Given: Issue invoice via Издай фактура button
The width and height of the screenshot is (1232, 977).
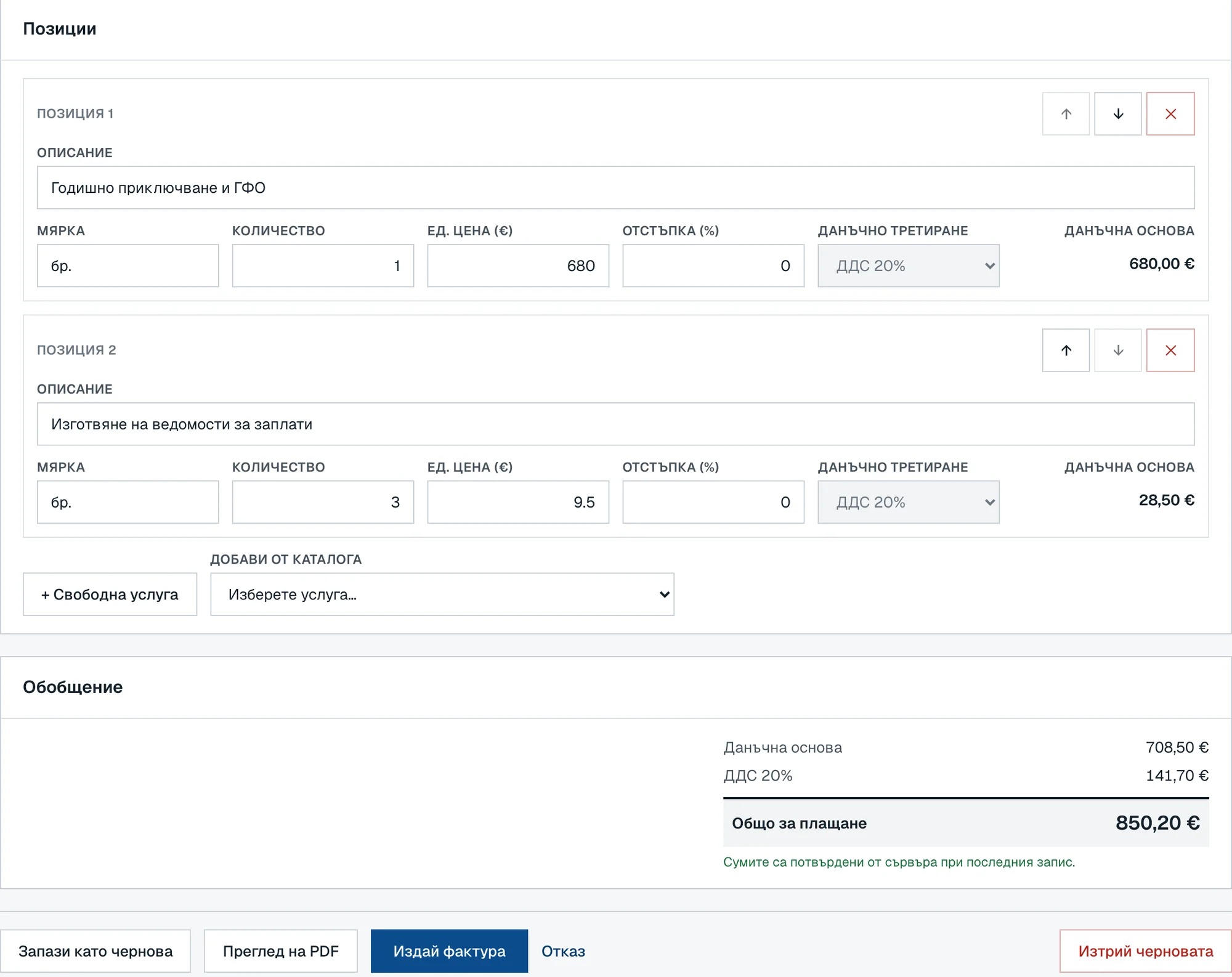Looking at the screenshot, I should (x=449, y=951).
